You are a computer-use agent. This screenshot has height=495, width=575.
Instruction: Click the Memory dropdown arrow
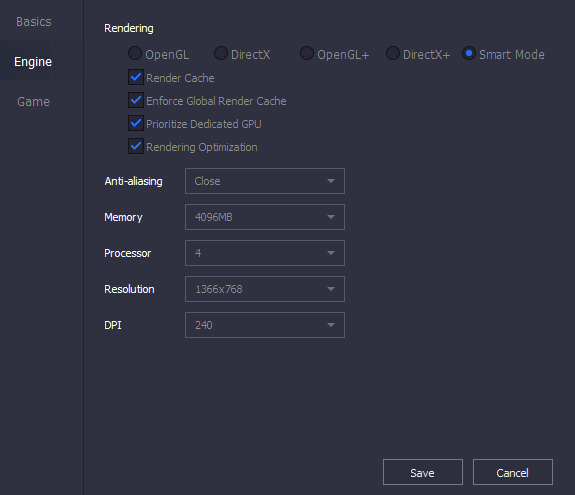[331, 217]
